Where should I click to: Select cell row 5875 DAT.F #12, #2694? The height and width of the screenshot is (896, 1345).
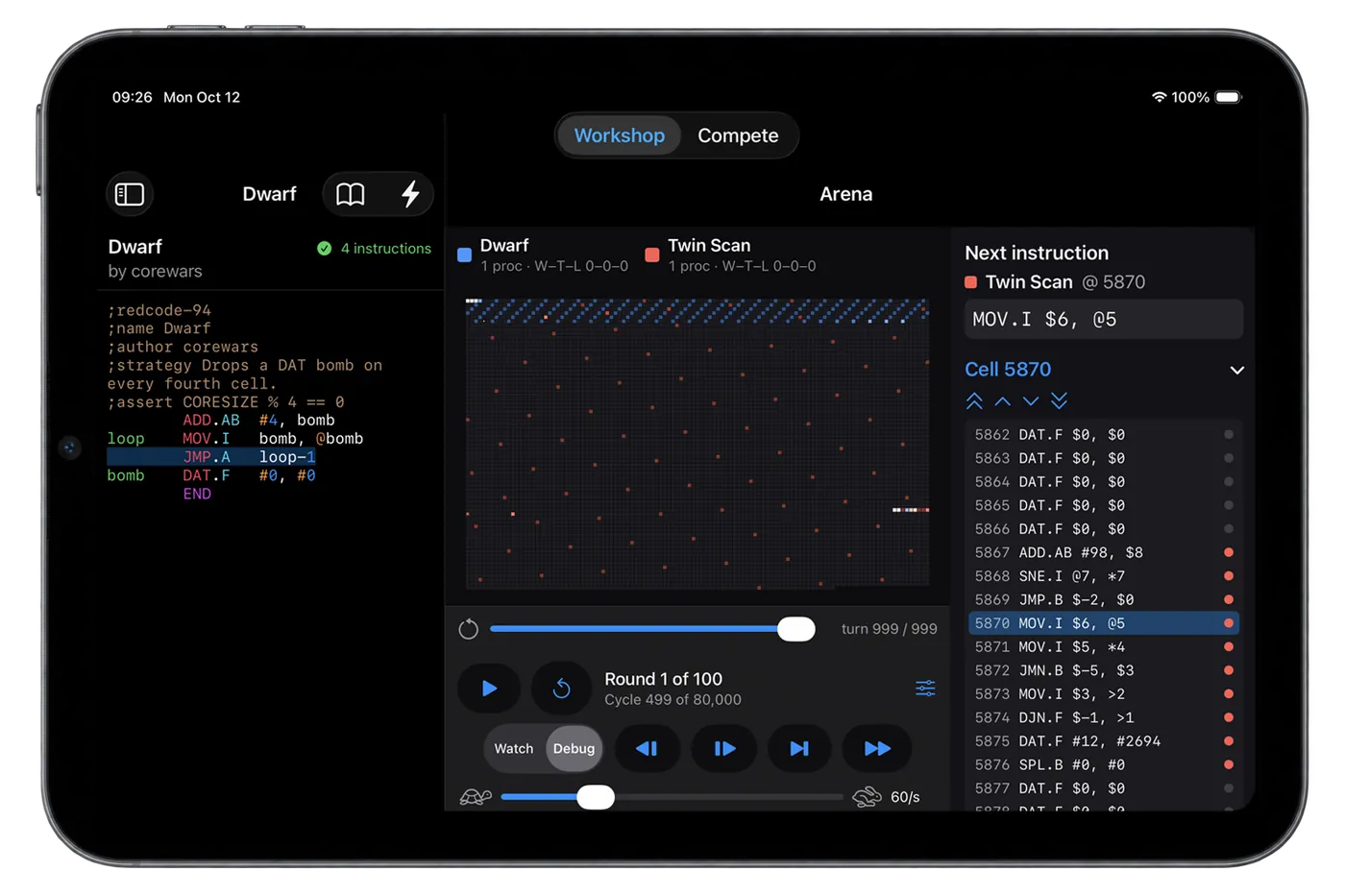[1104, 741]
